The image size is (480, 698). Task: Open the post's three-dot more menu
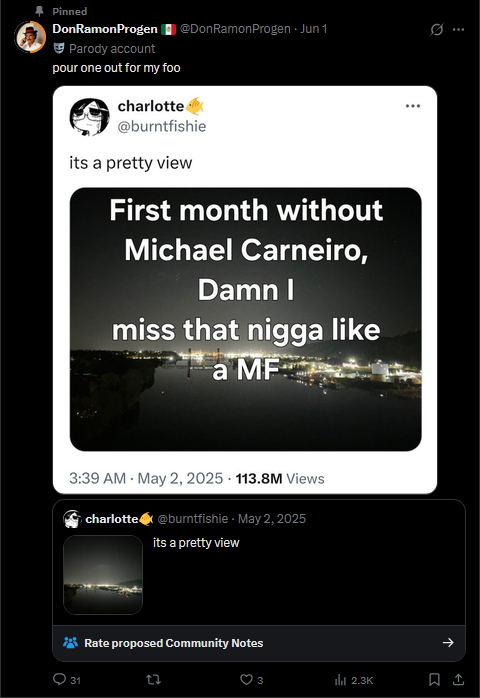(458, 29)
